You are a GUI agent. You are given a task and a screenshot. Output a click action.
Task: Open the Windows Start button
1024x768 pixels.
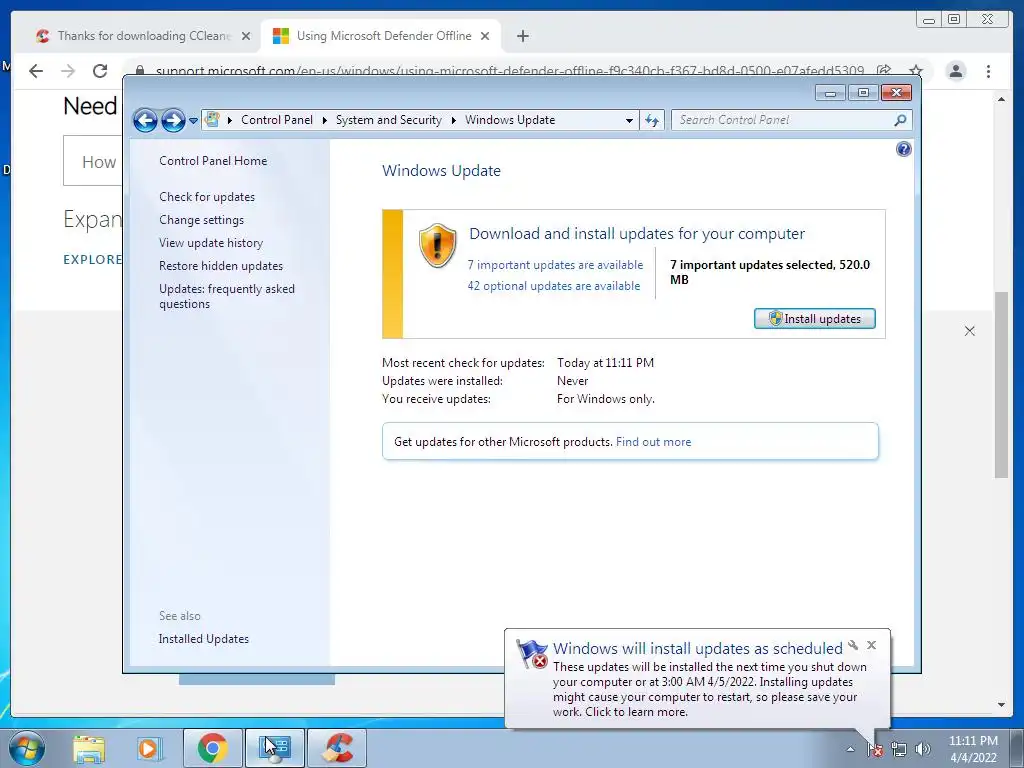[27, 748]
